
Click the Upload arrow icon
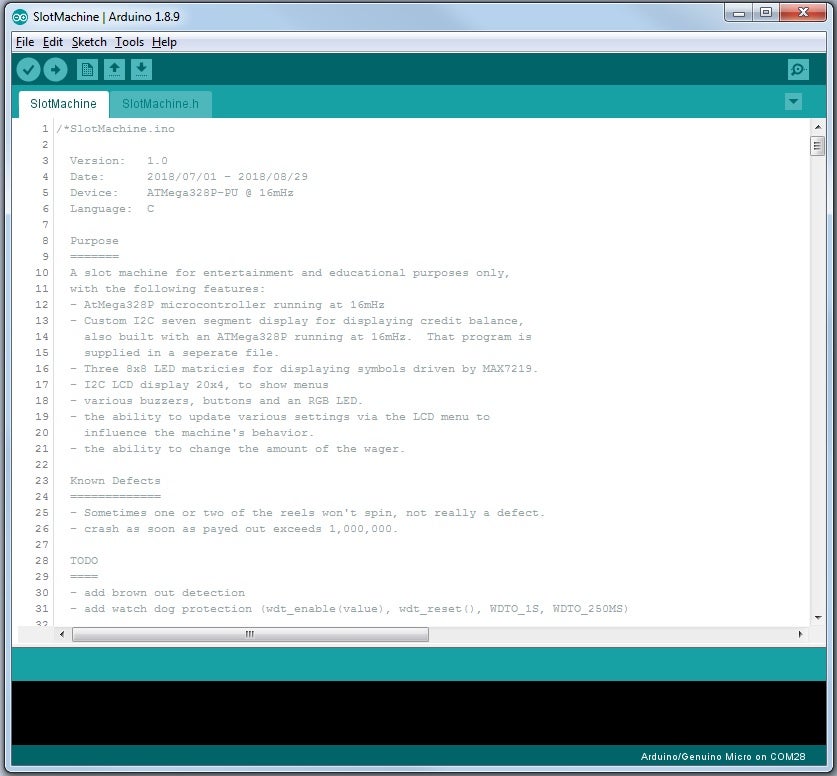(56, 69)
